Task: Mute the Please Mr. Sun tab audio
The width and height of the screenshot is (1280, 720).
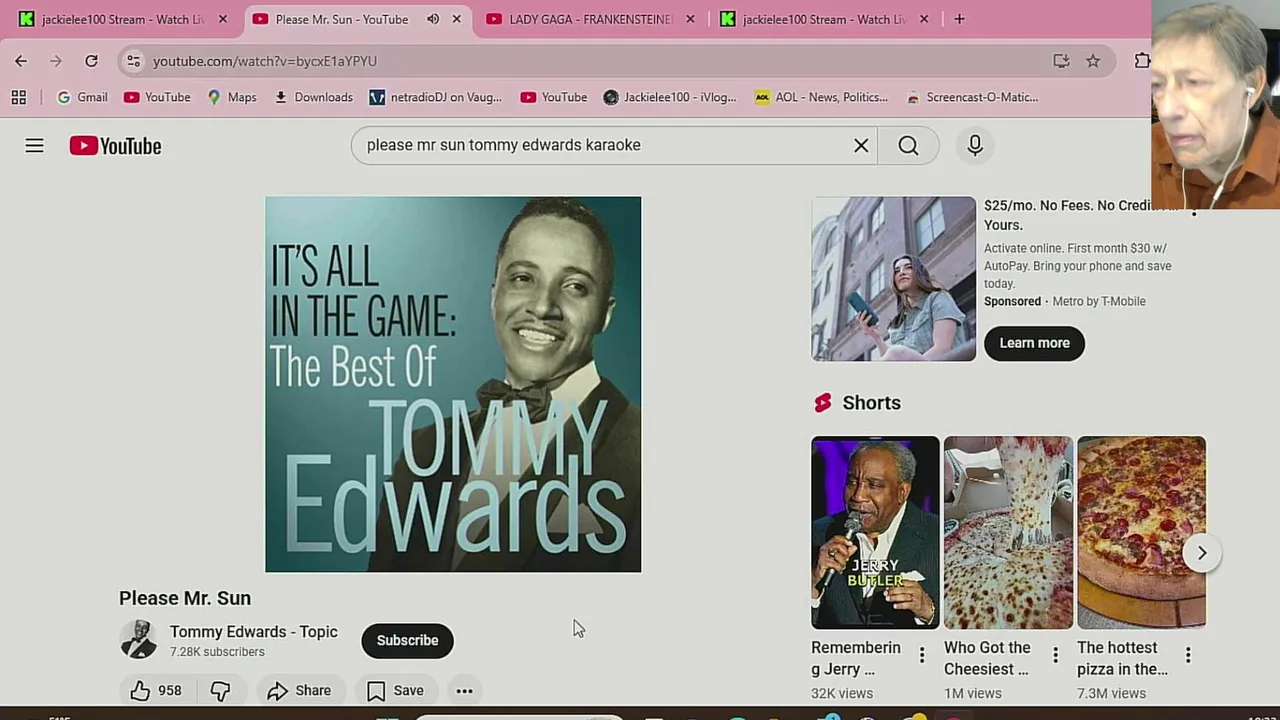Action: coord(433,19)
